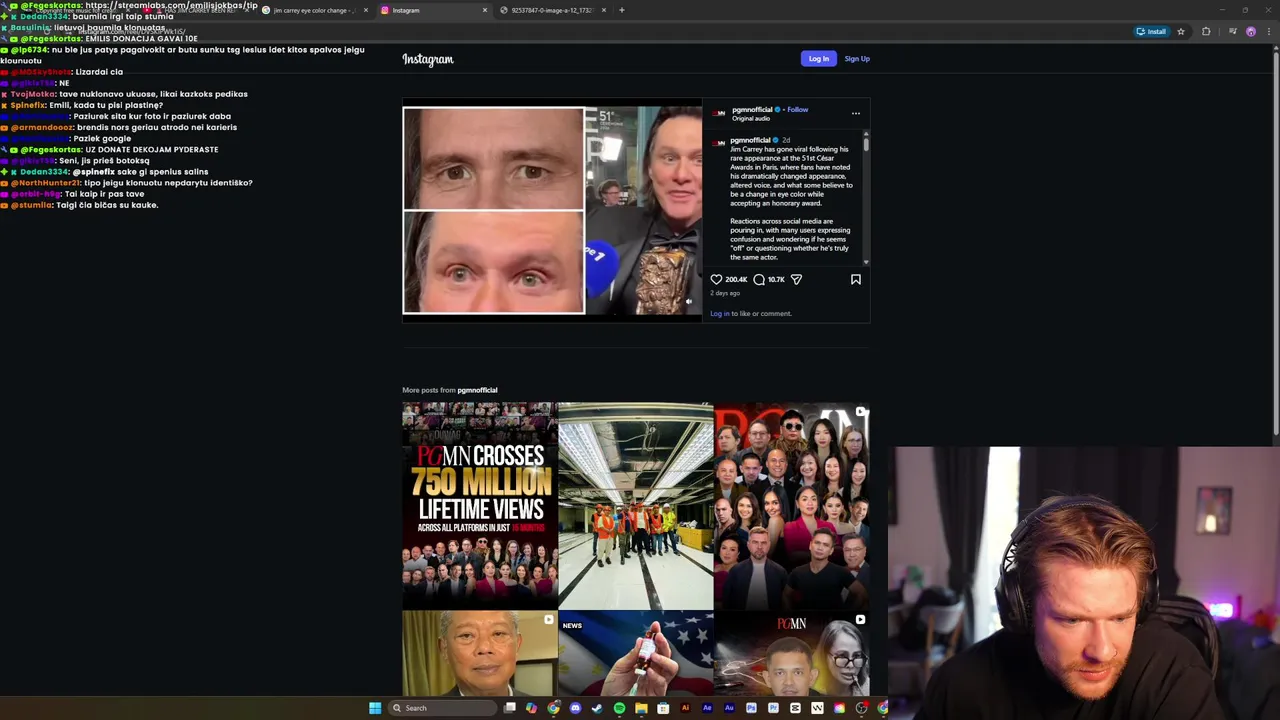1280x720 pixels.
Task: Open the older man in suit post thumbnail
Action: pyautogui.click(x=480, y=653)
